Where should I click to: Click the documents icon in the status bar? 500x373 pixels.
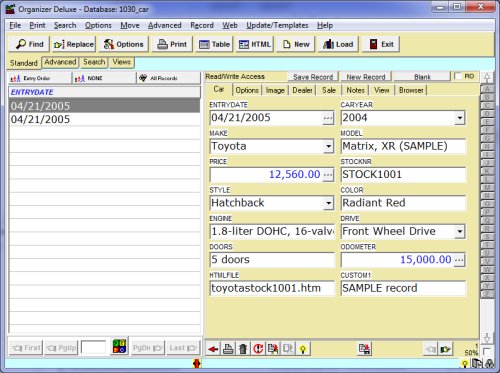pyautogui.click(x=477, y=363)
